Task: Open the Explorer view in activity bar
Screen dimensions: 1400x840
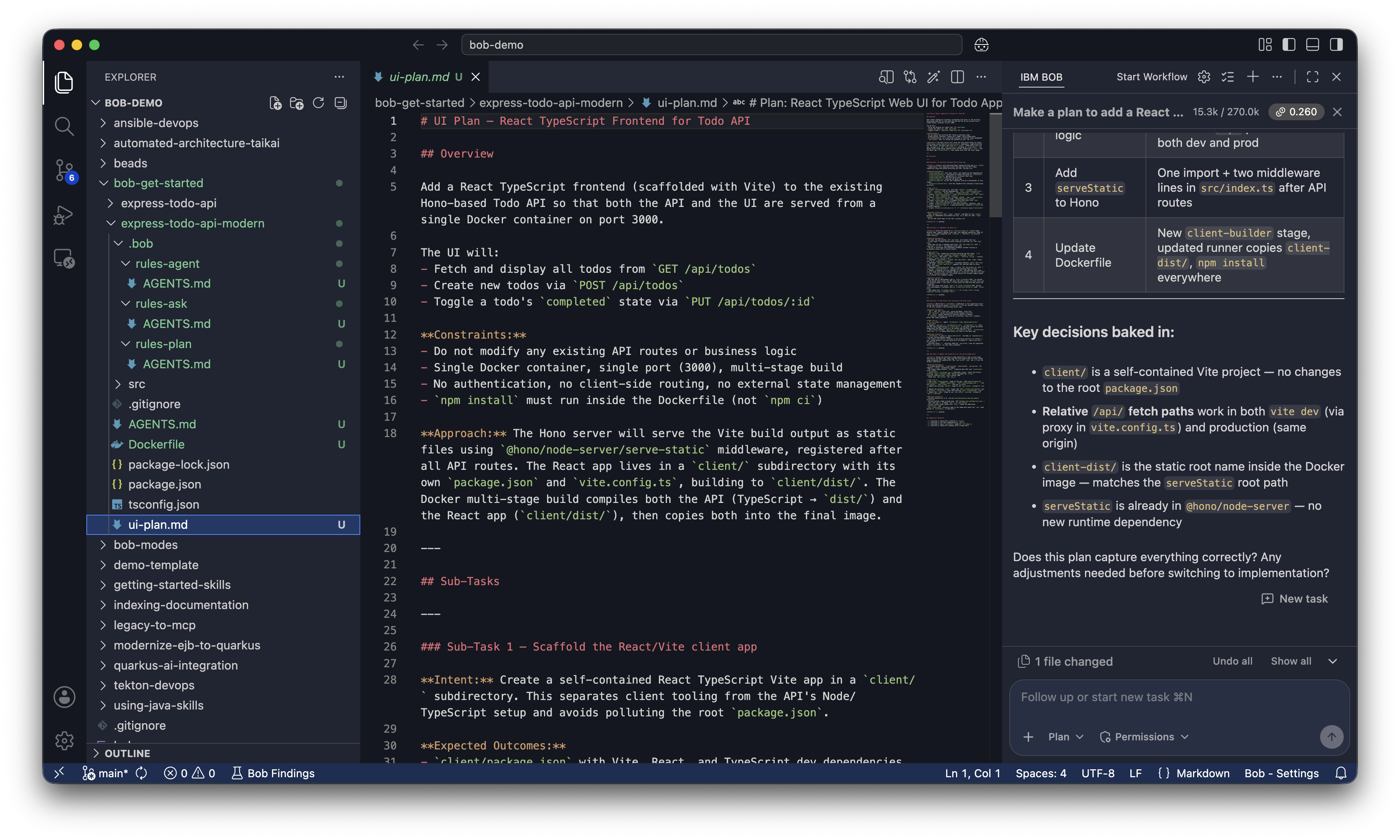Action: click(x=64, y=83)
